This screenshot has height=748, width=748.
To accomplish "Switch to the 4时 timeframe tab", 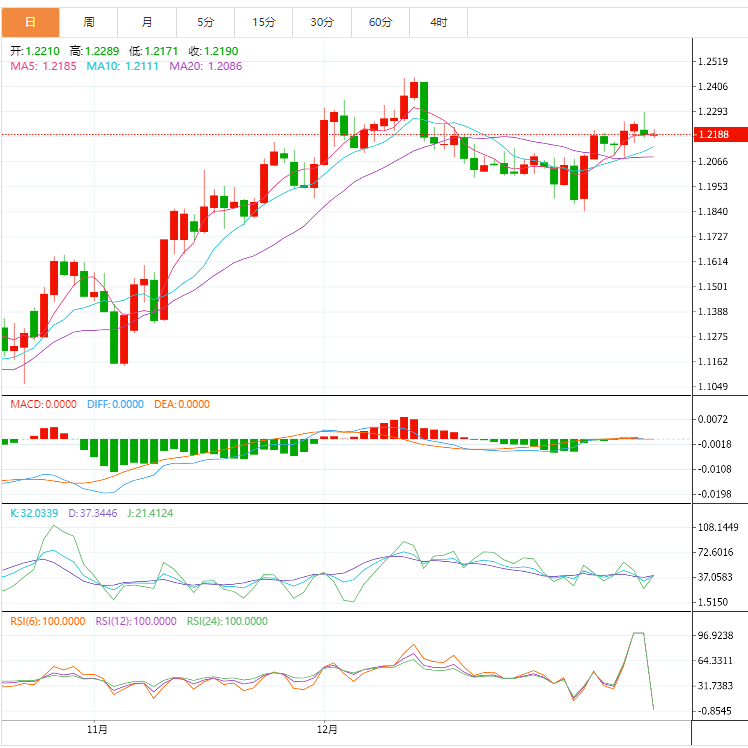I will pyautogui.click(x=439, y=22).
